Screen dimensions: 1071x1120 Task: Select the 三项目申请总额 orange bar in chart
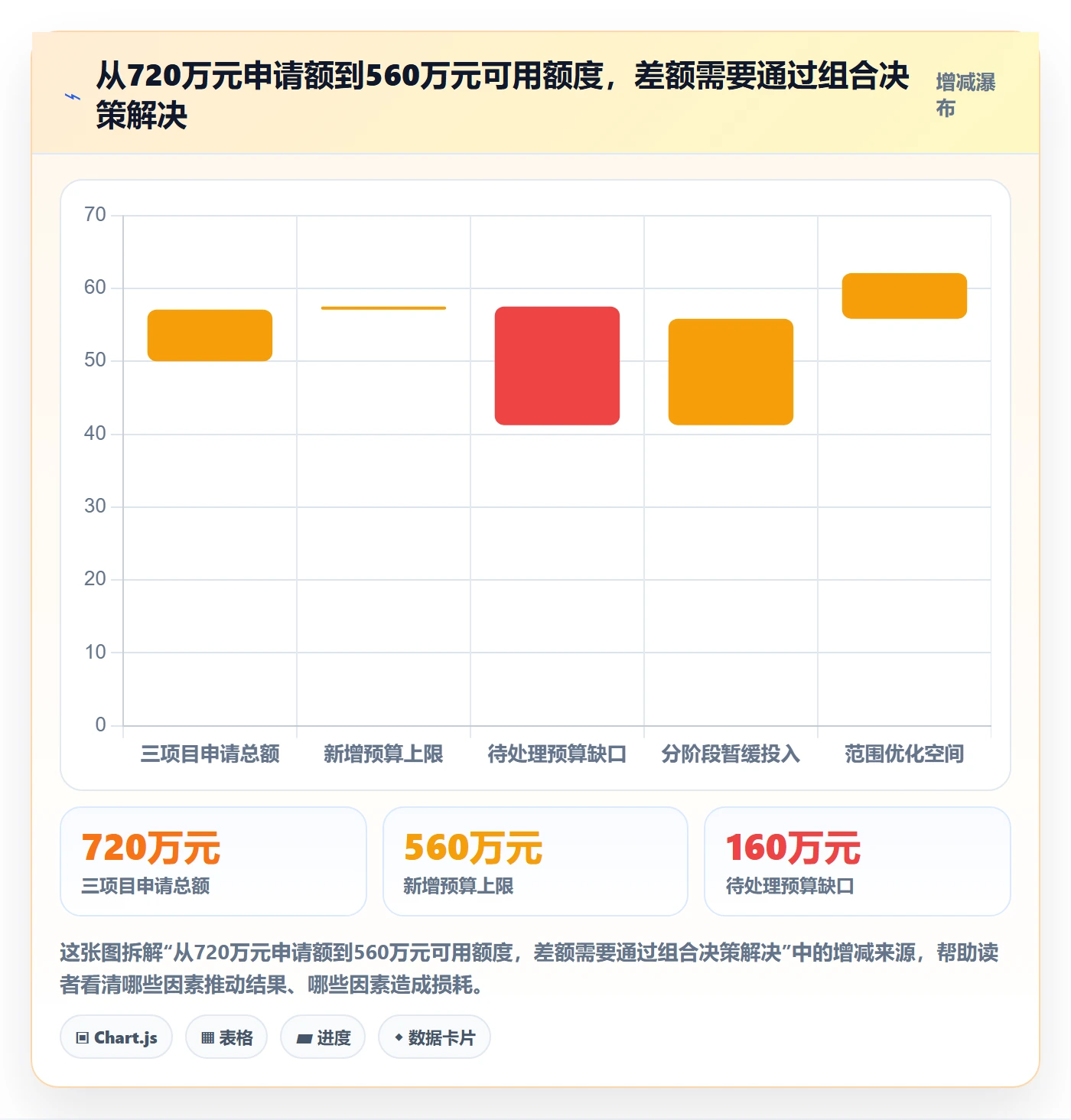point(210,335)
